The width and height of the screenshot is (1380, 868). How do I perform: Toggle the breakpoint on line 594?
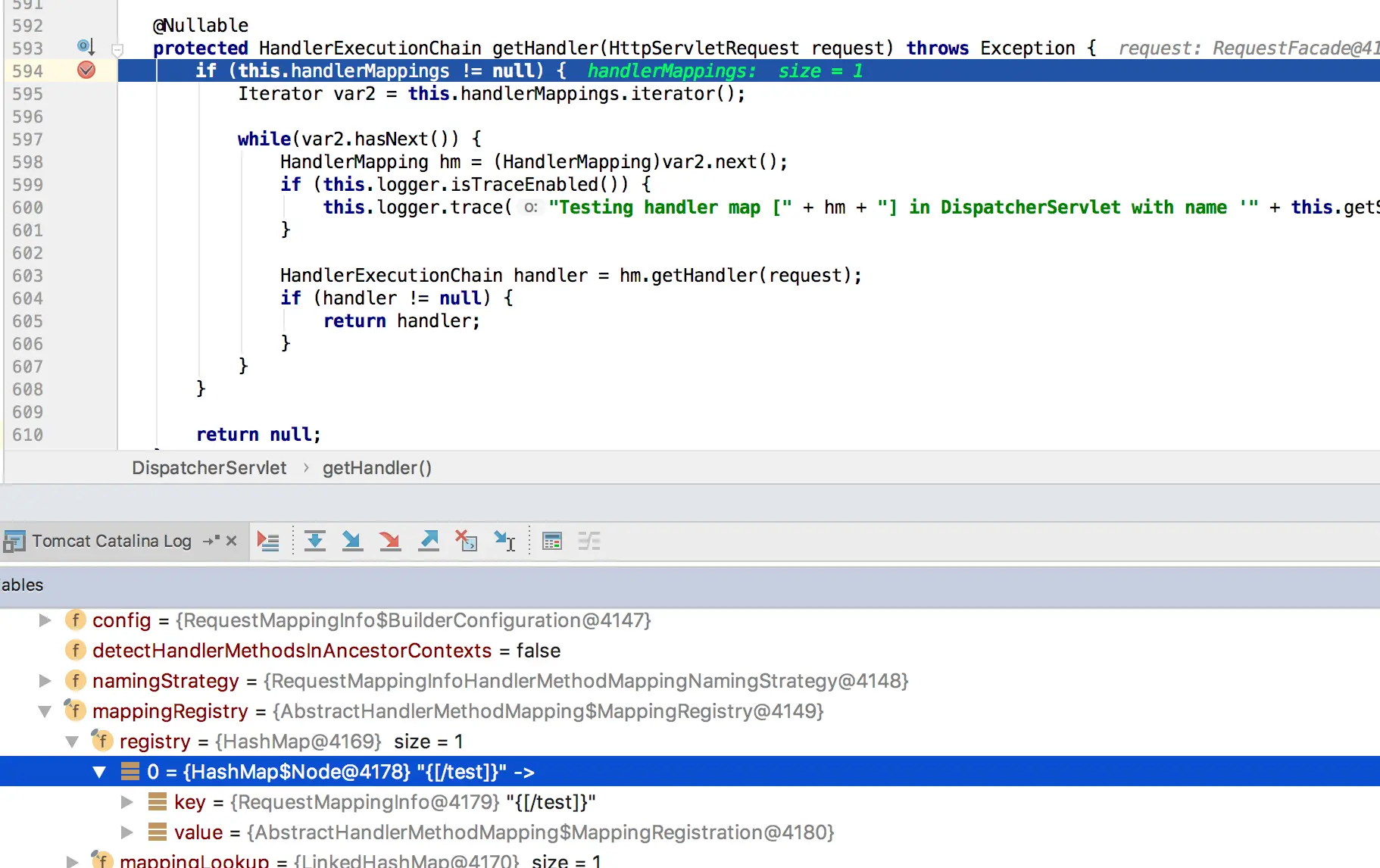click(x=86, y=70)
